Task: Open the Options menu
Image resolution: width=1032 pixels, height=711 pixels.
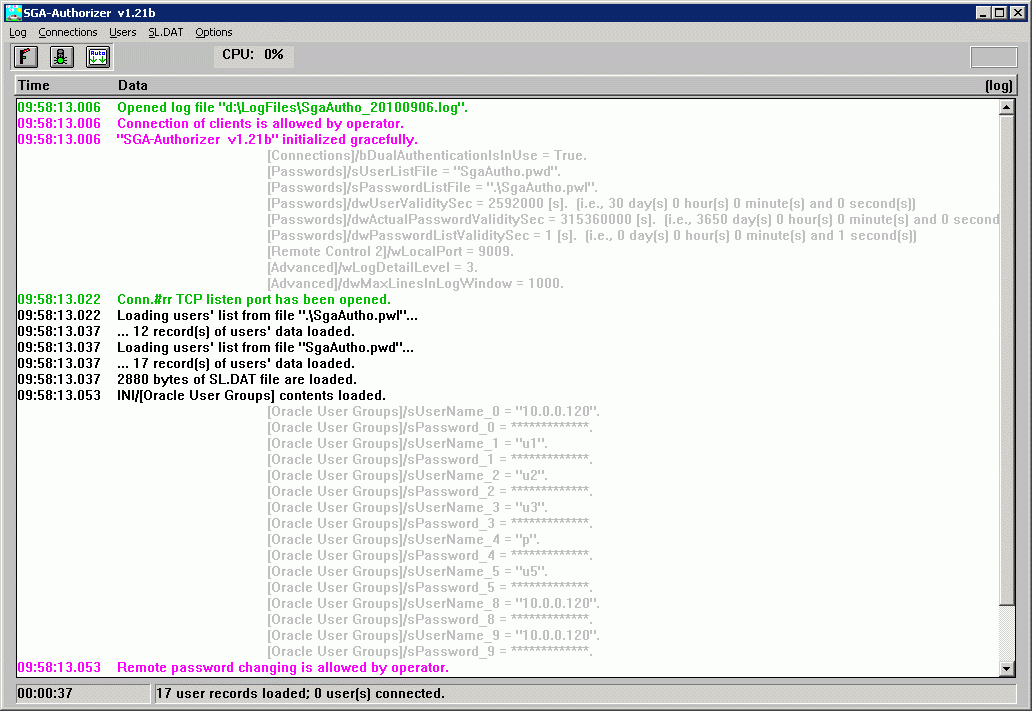Action: click(x=214, y=32)
